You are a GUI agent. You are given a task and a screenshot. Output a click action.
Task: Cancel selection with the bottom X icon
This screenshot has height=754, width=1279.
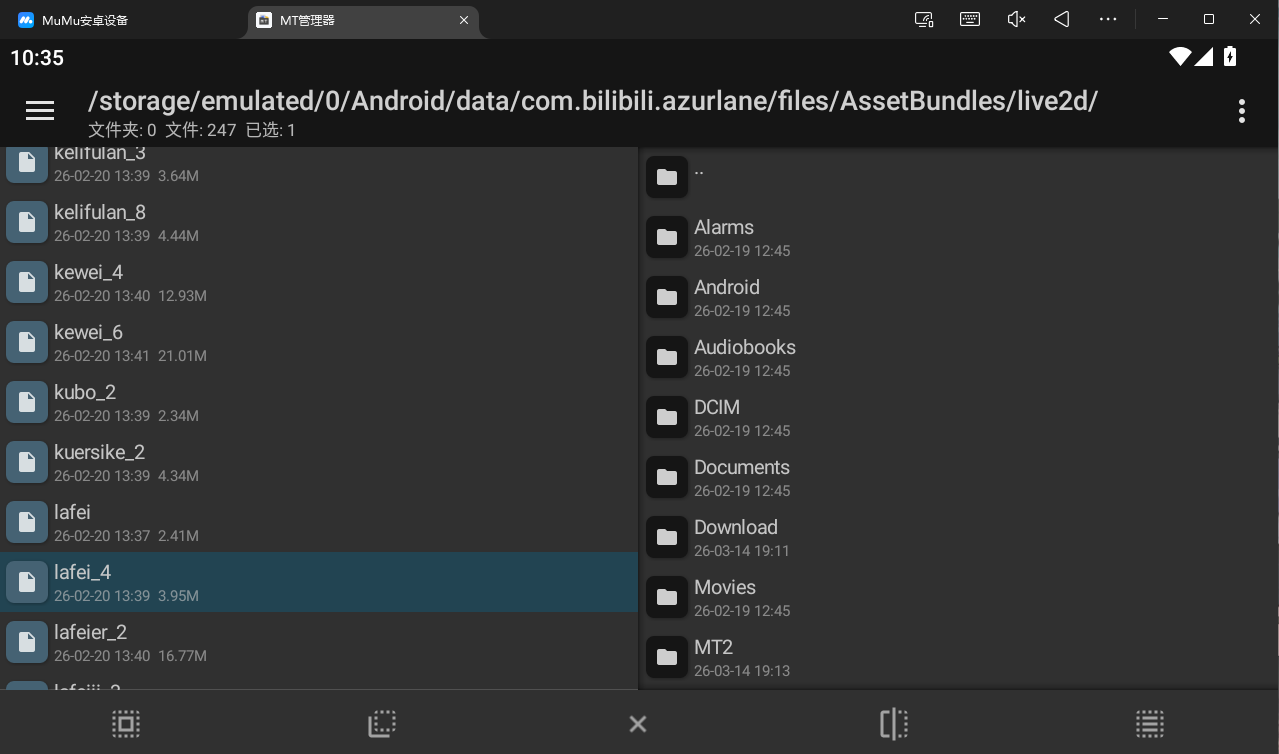(638, 724)
